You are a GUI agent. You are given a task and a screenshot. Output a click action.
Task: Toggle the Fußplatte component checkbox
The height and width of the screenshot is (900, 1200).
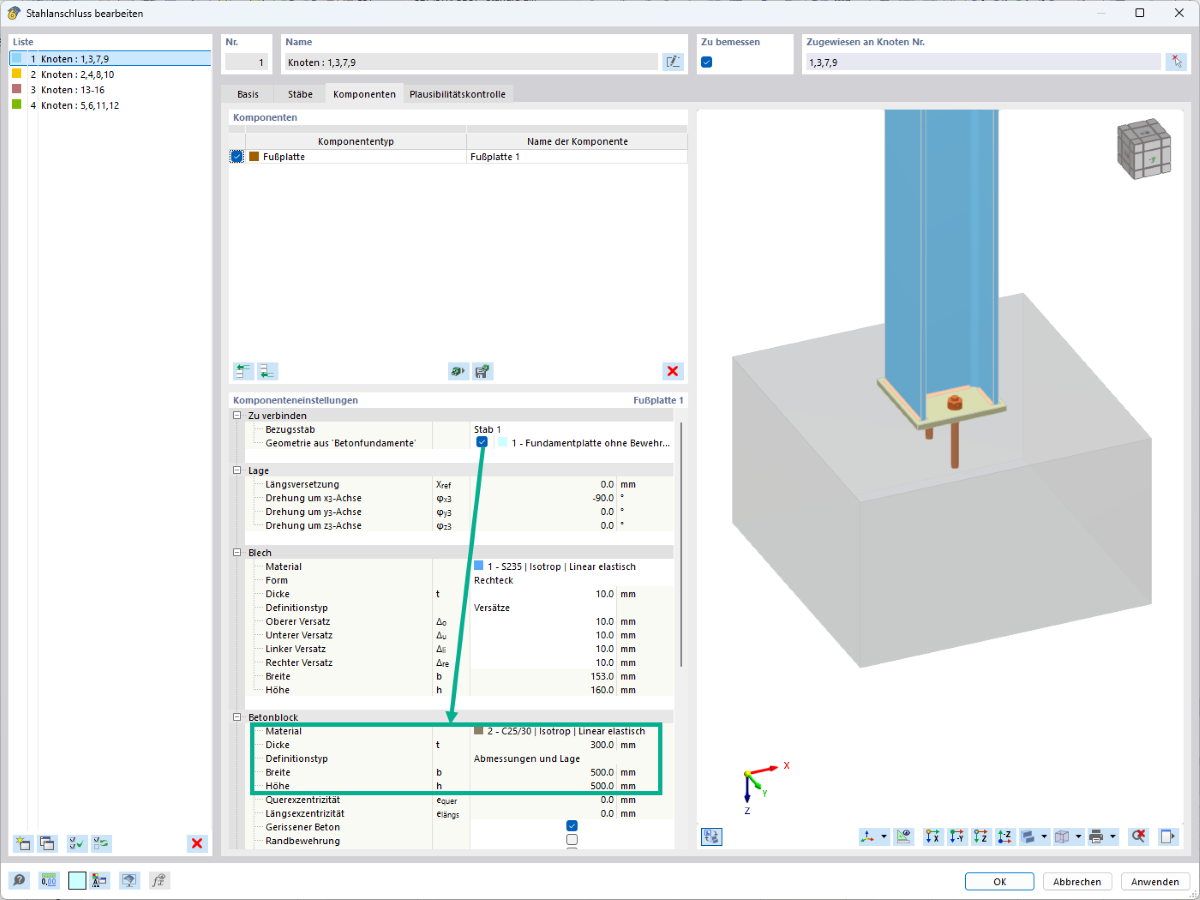click(x=237, y=157)
